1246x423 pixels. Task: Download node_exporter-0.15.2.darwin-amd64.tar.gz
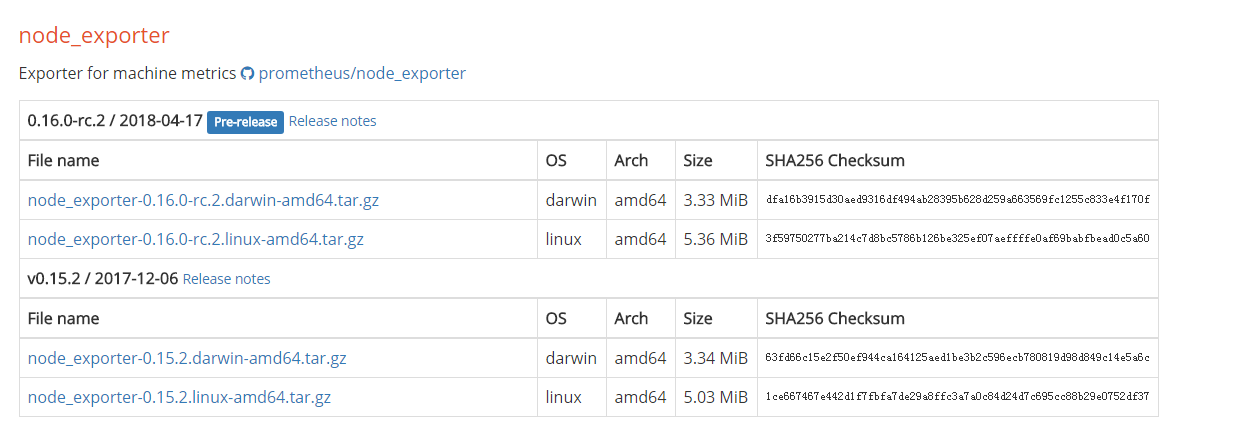(x=187, y=358)
